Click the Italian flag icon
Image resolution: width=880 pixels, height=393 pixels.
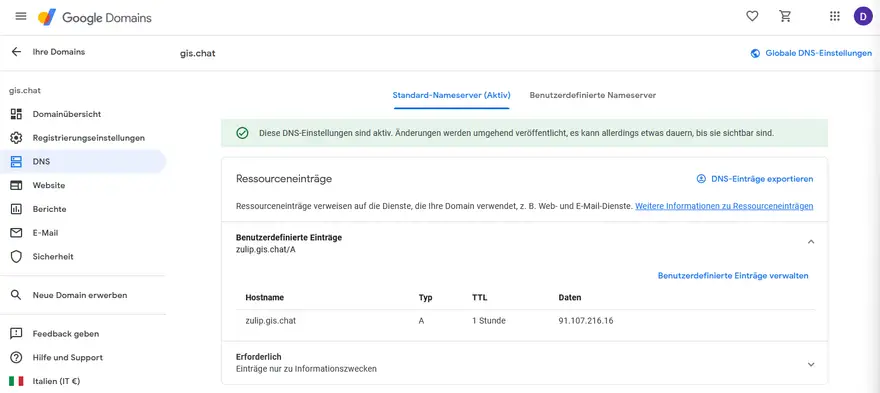pyautogui.click(x=16, y=381)
